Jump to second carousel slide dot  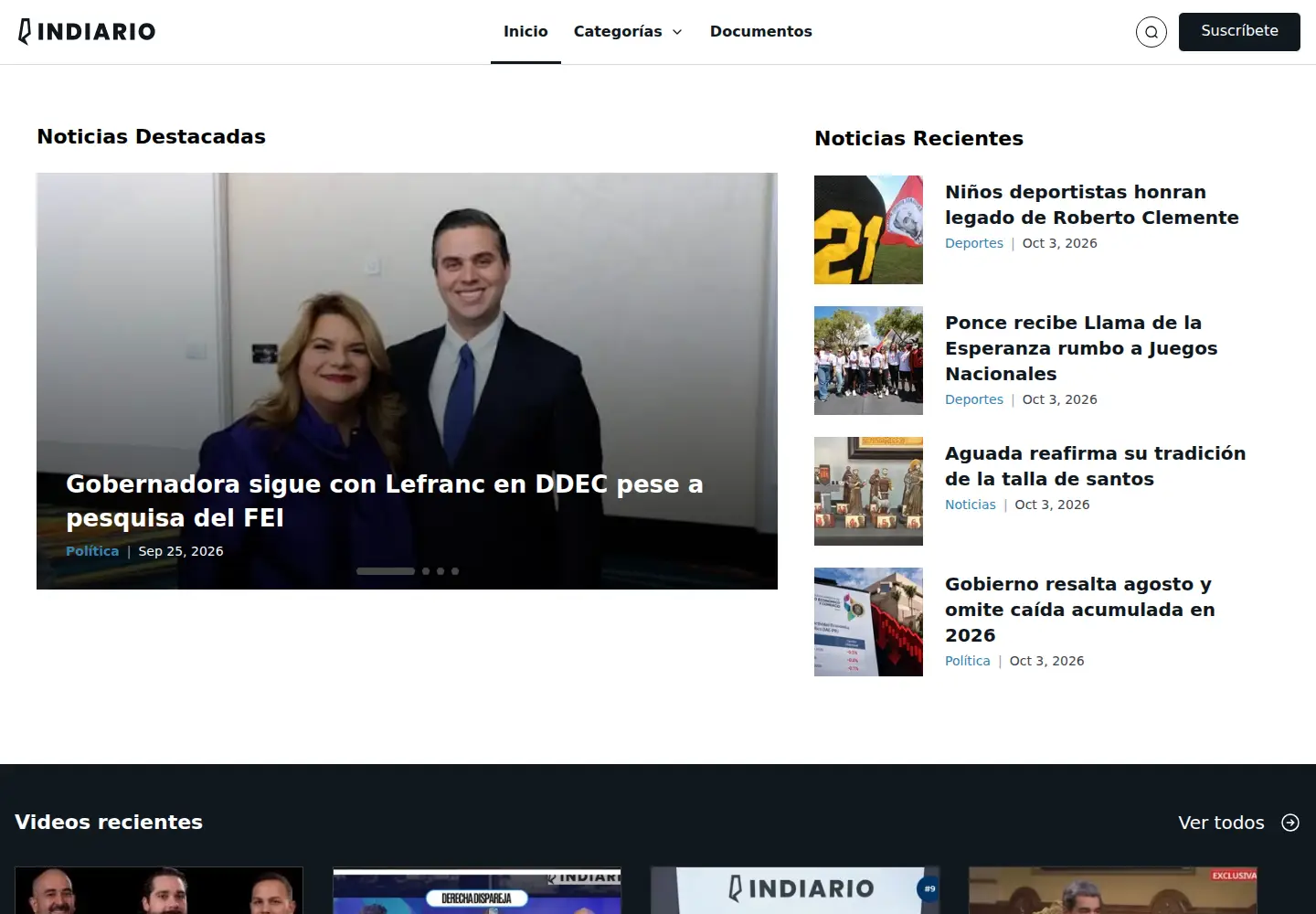[x=426, y=571]
